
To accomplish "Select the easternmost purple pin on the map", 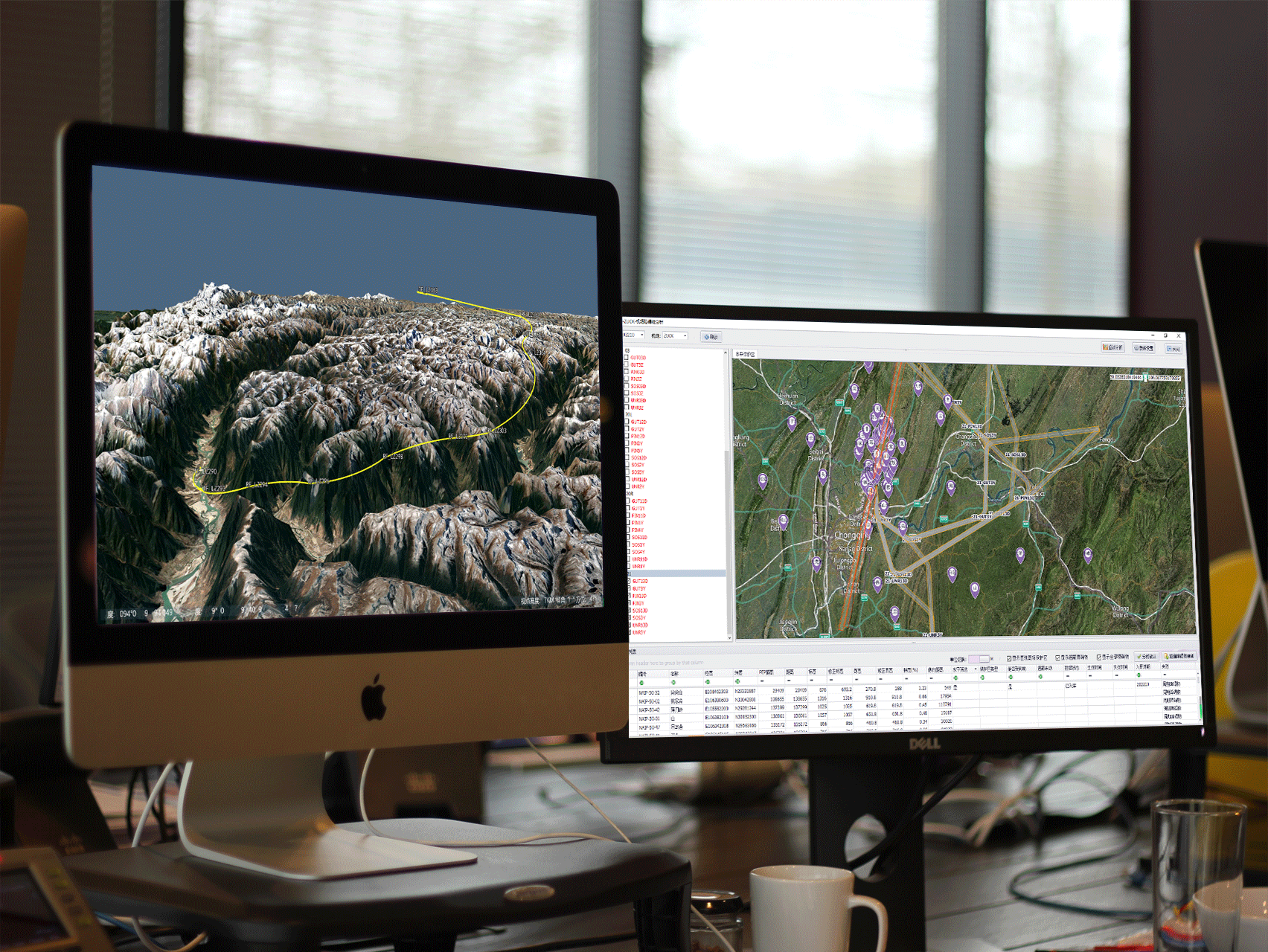I will click(x=1088, y=556).
